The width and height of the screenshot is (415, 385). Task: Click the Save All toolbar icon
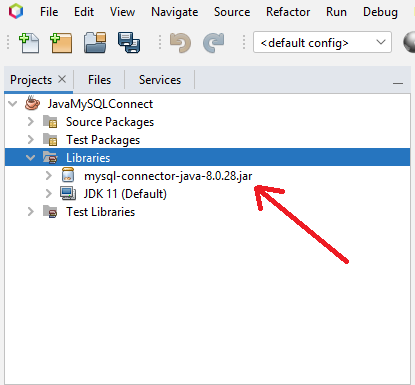(129, 43)
